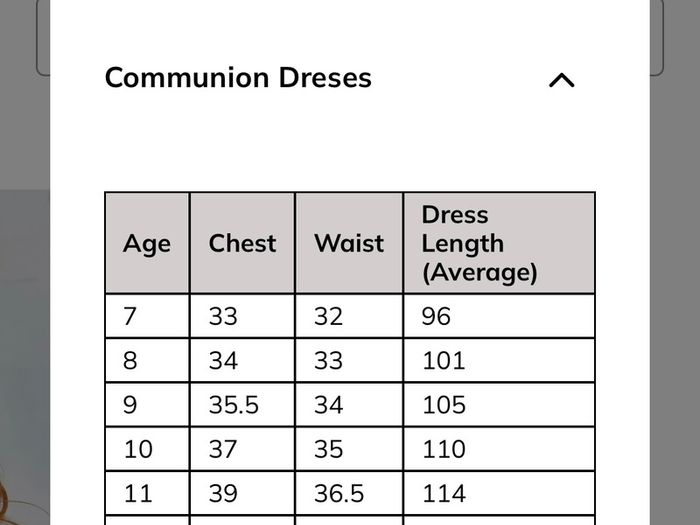This screenshot has height=525, width=700.
Task: Select the Waist column header
Action: click(349, 243)
